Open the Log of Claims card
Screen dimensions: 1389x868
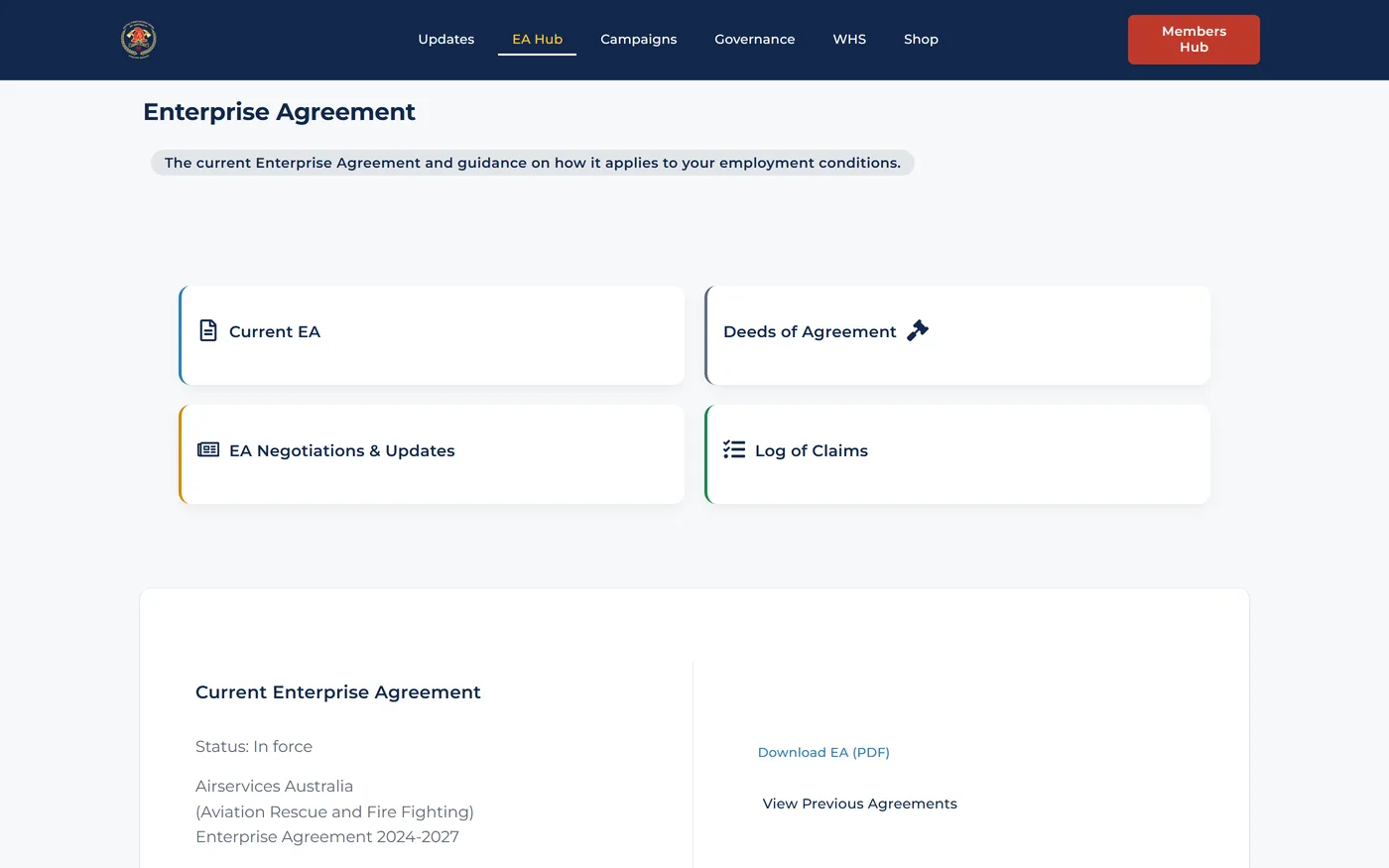click(957, 454)
